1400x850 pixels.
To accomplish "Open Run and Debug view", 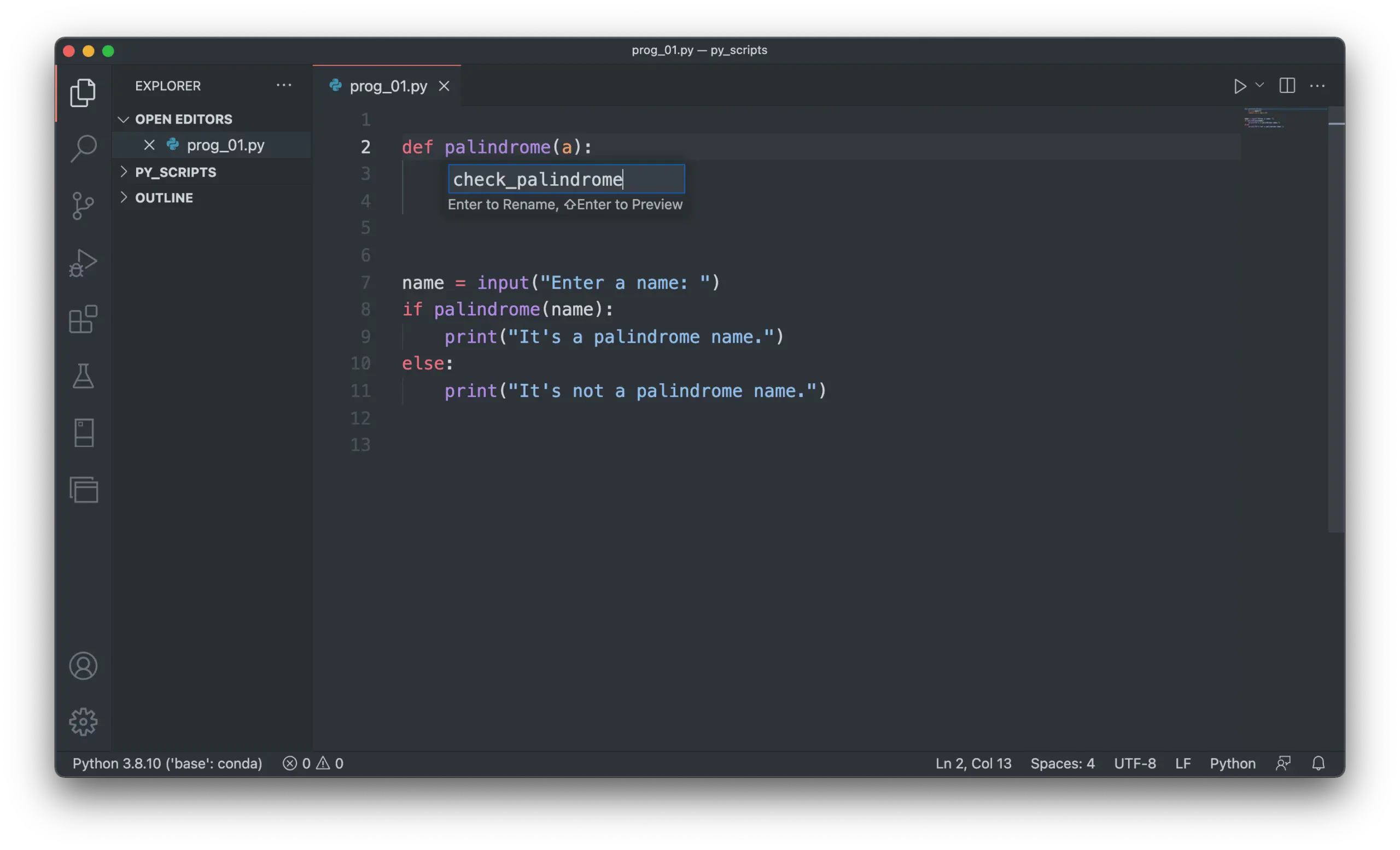I will pyautogui.click(x=83, y=262).
